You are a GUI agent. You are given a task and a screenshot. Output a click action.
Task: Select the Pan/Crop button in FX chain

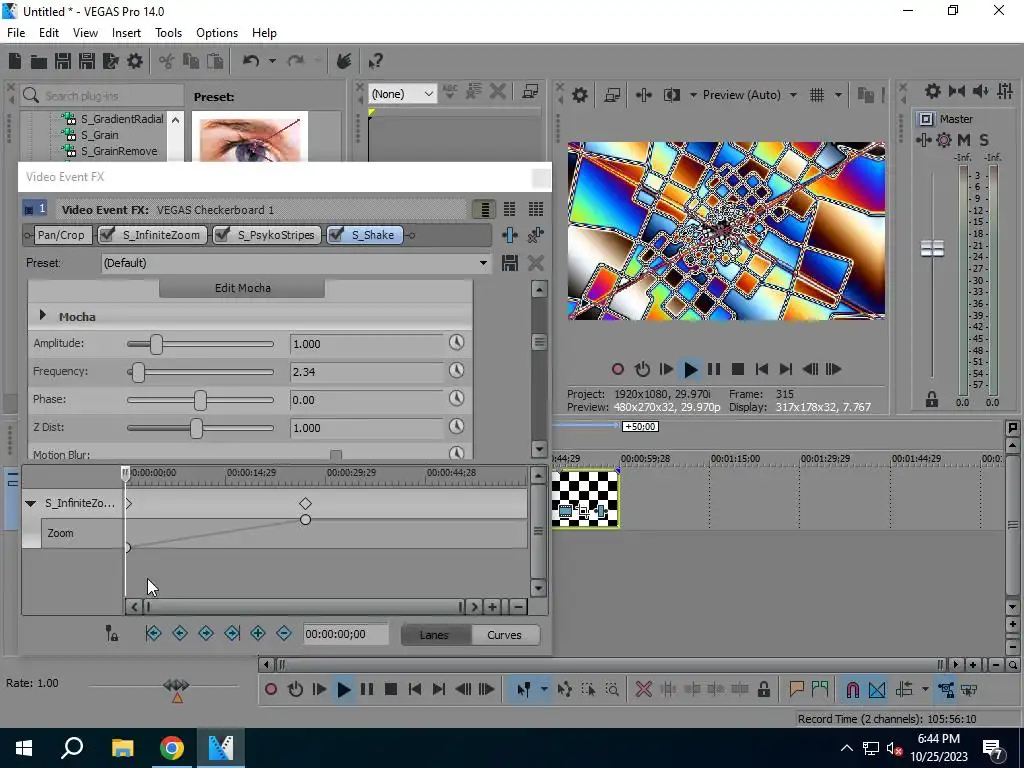pos(61,235)
